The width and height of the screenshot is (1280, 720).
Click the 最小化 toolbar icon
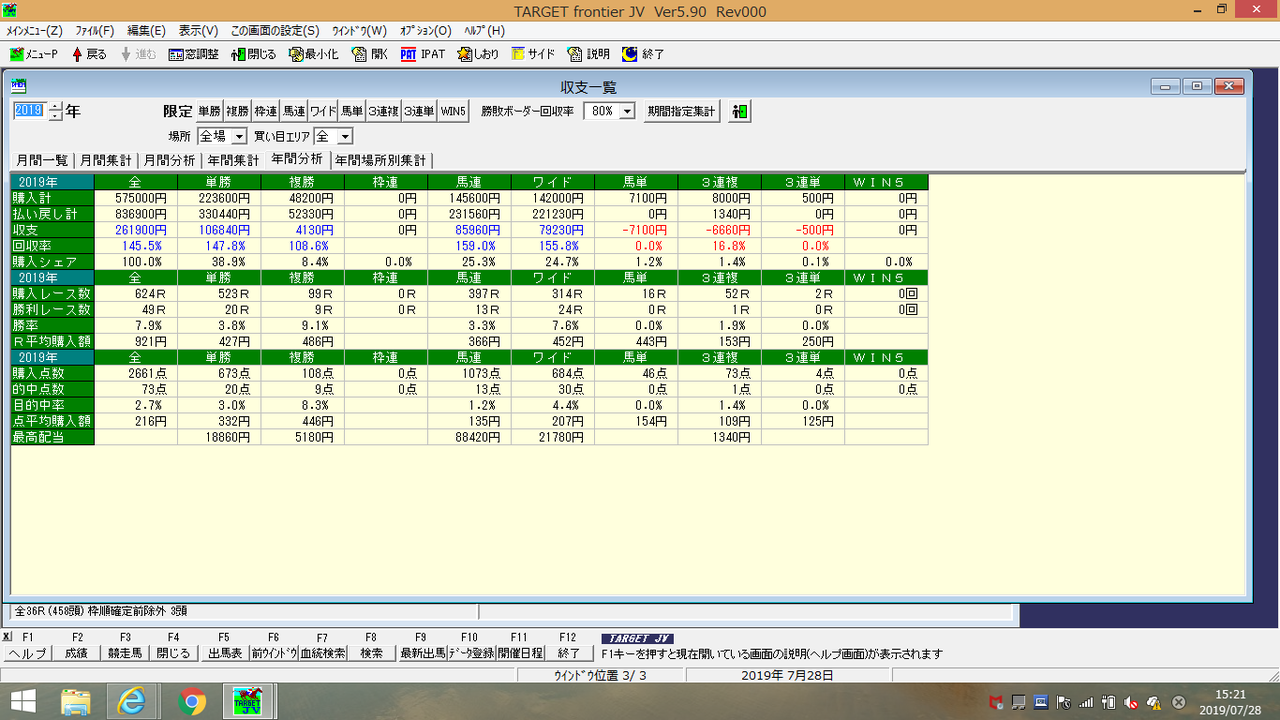point(313,54)
